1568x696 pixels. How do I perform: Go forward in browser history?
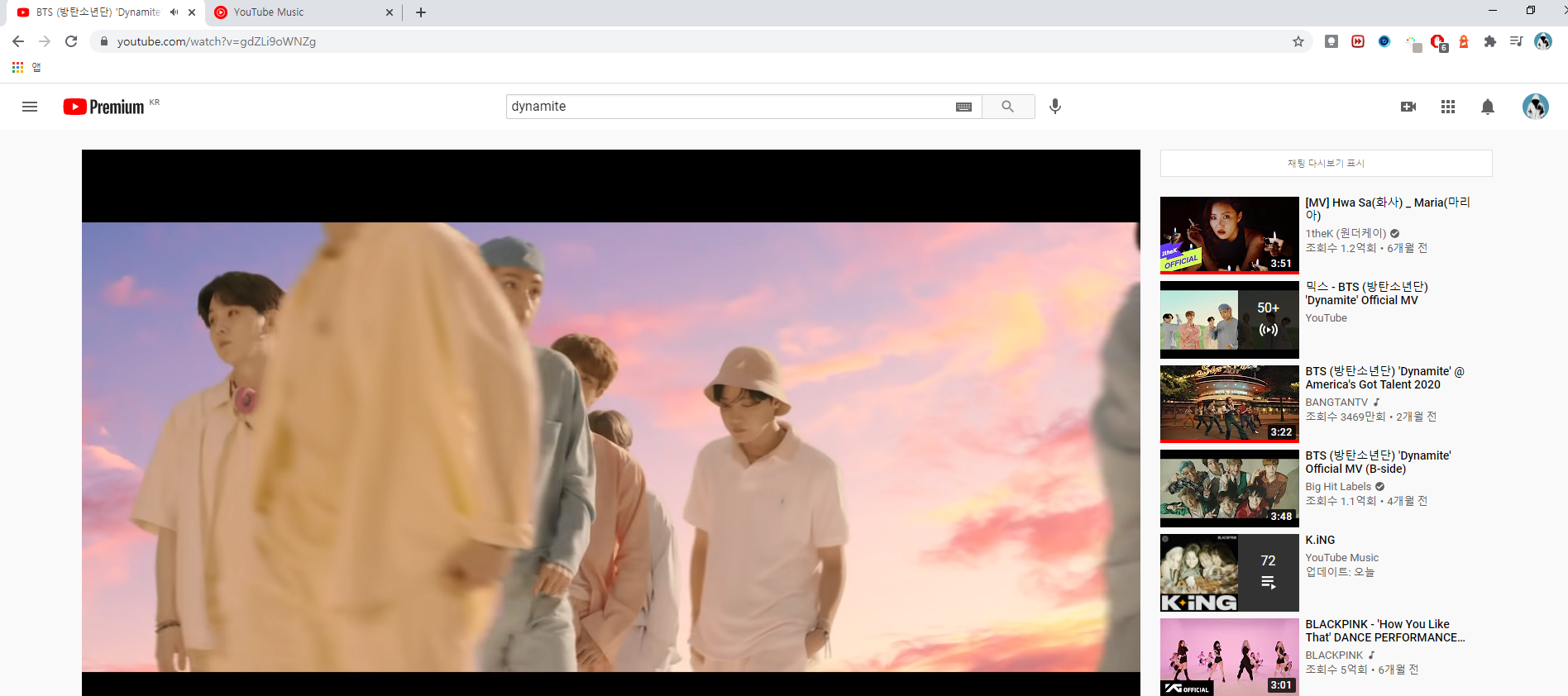(45, 41)
